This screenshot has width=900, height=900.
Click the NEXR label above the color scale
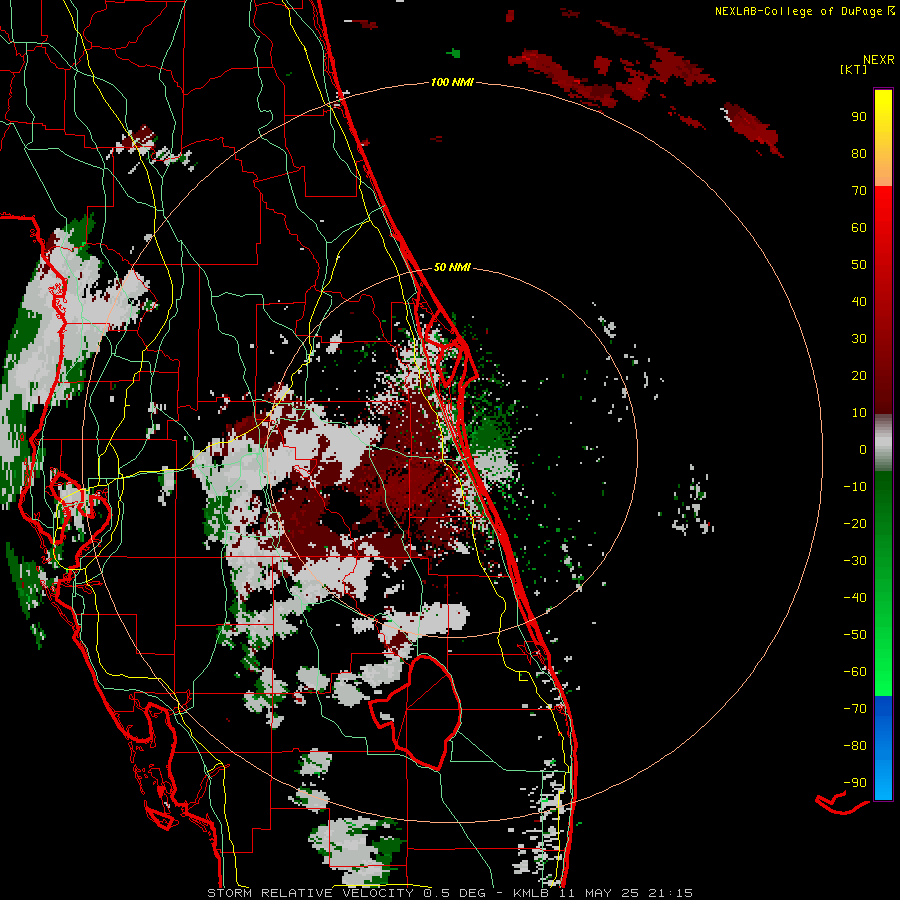[878, 59]
